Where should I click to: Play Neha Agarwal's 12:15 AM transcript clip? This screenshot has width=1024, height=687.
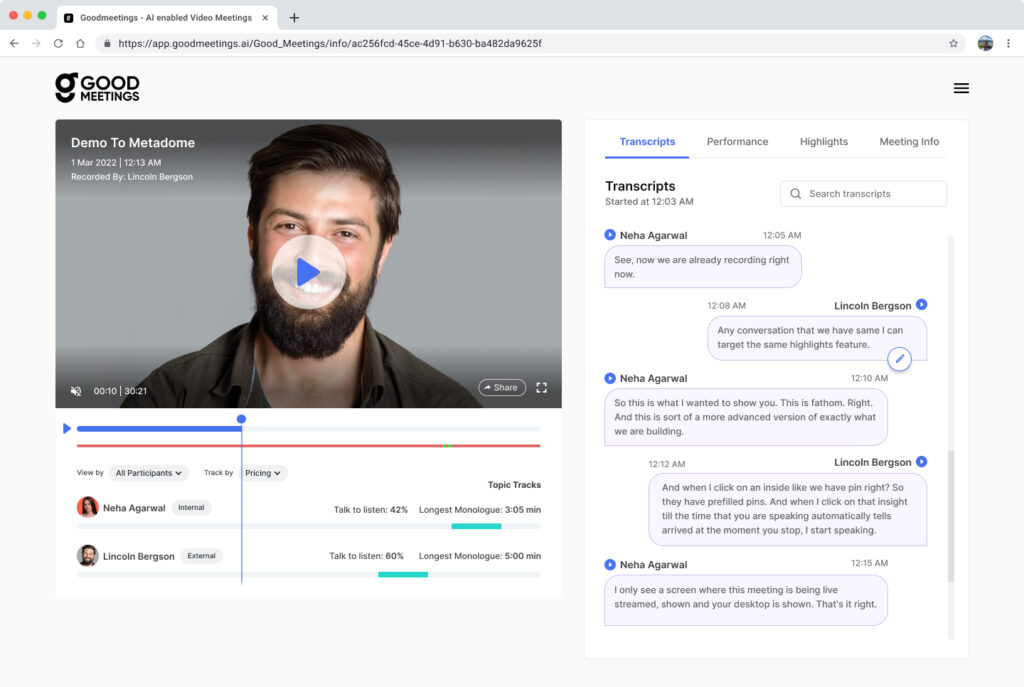click(610, 564)
